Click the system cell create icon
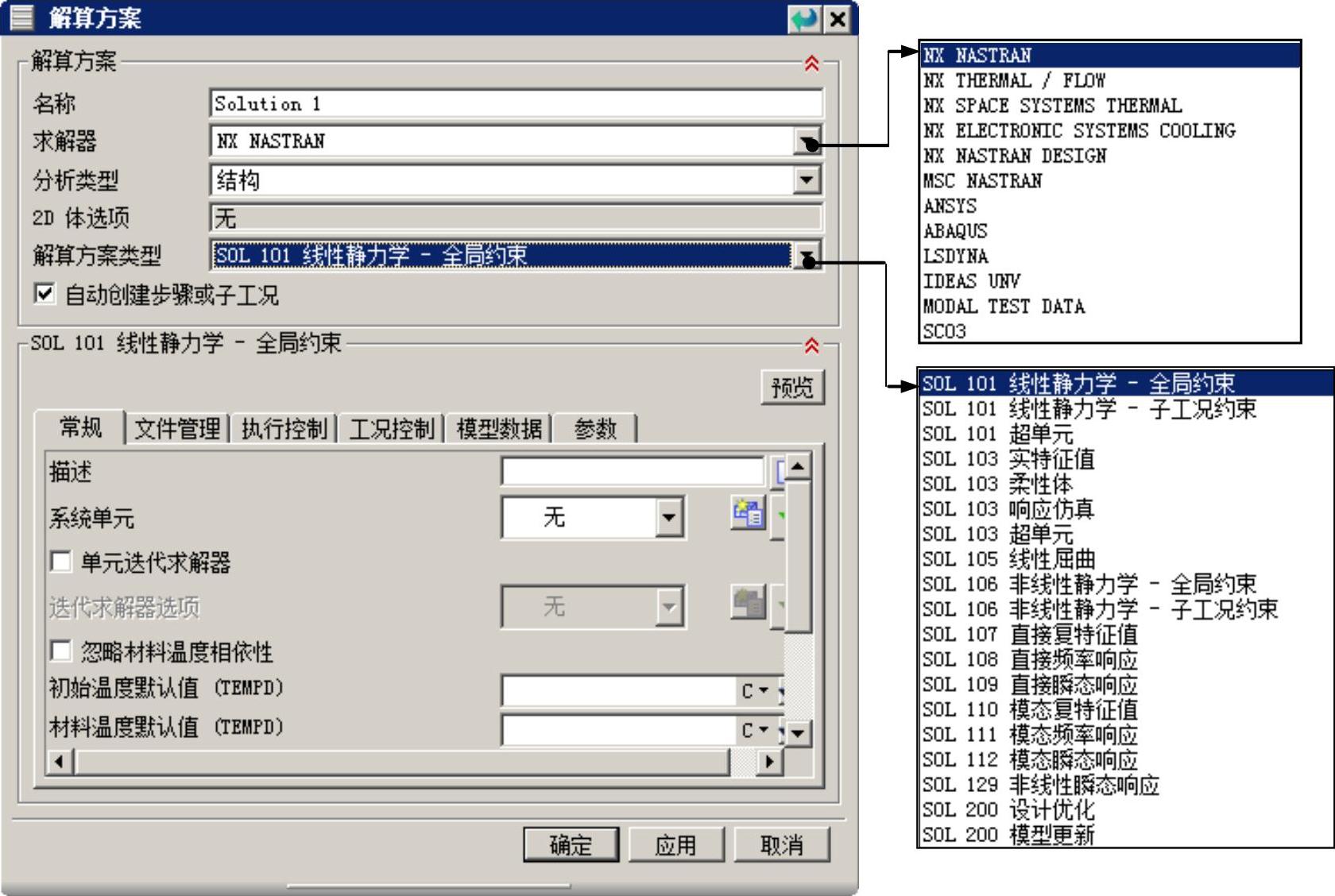The height and width of the screenshot is (896, 1335). click(x=748, y=515)
